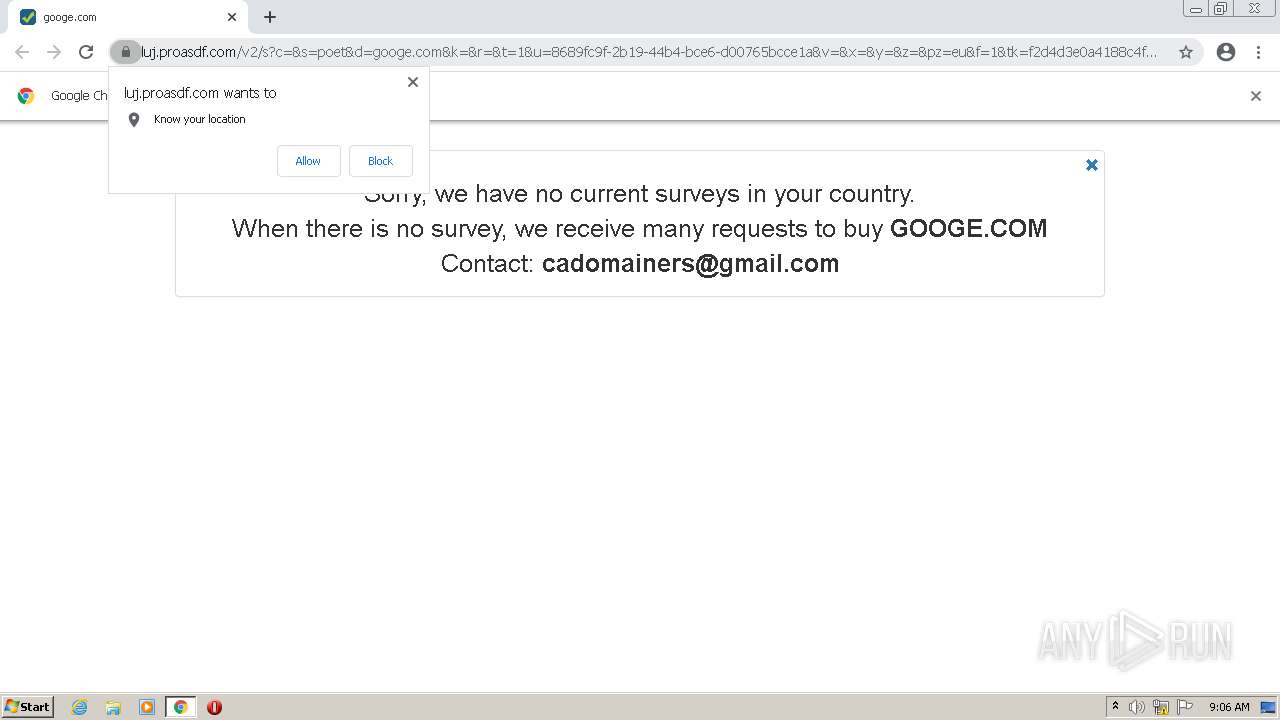Screen dimensions: 1280x720
Task: Open the Chrome profile avatar menu
Action: click(x=1226, y=52)
